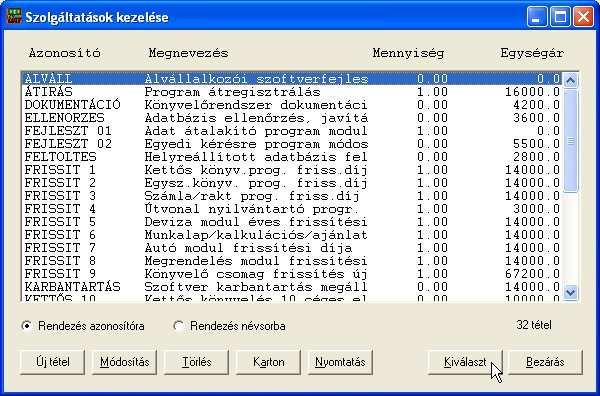The image size is (600, 396).
Task: Click the Törlés button
Action: coord(196,362)
